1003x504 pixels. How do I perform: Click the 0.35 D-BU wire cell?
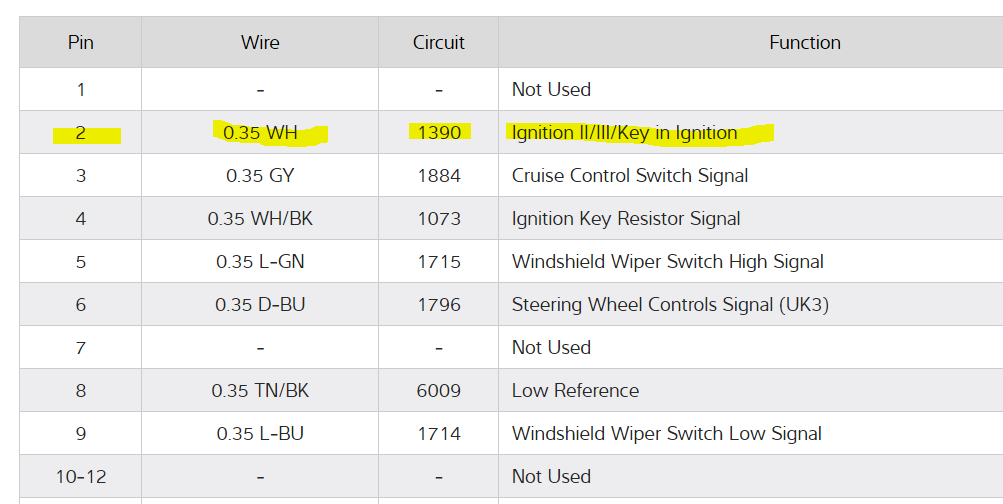260,305
